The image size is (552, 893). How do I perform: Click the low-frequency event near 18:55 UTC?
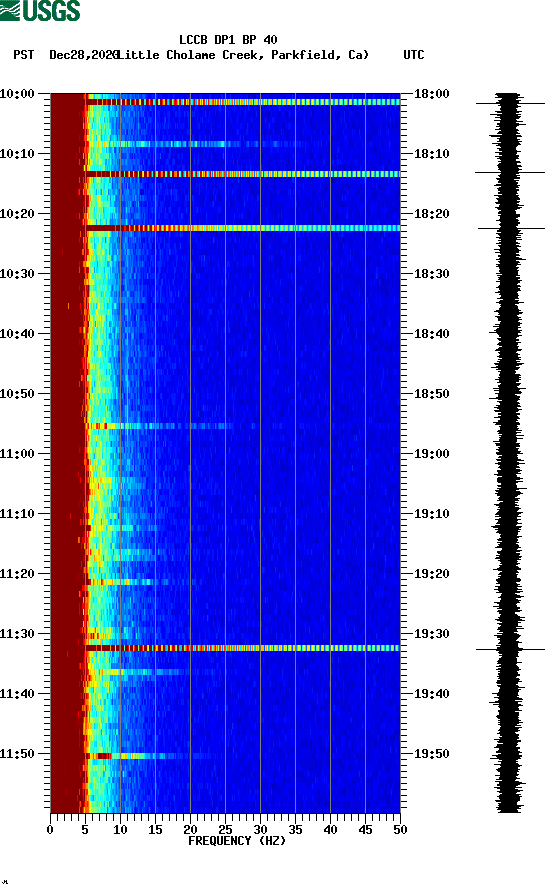click(x=160, y=426)
